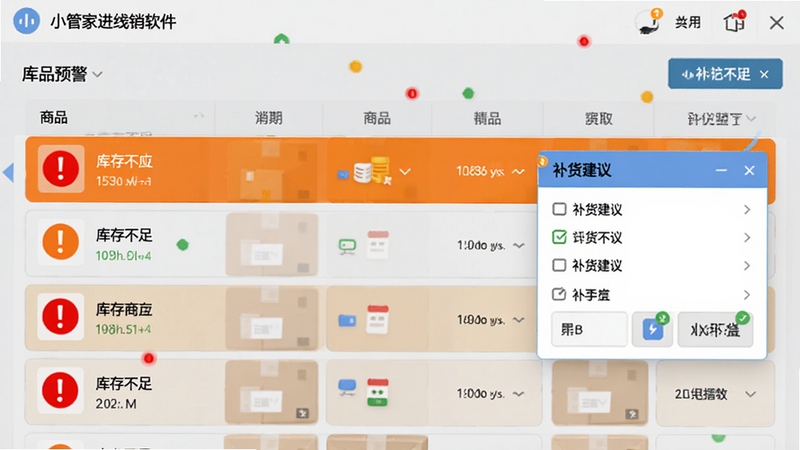Open the last column header dropdown chevron
800x450 pixels.
[751, 118]
